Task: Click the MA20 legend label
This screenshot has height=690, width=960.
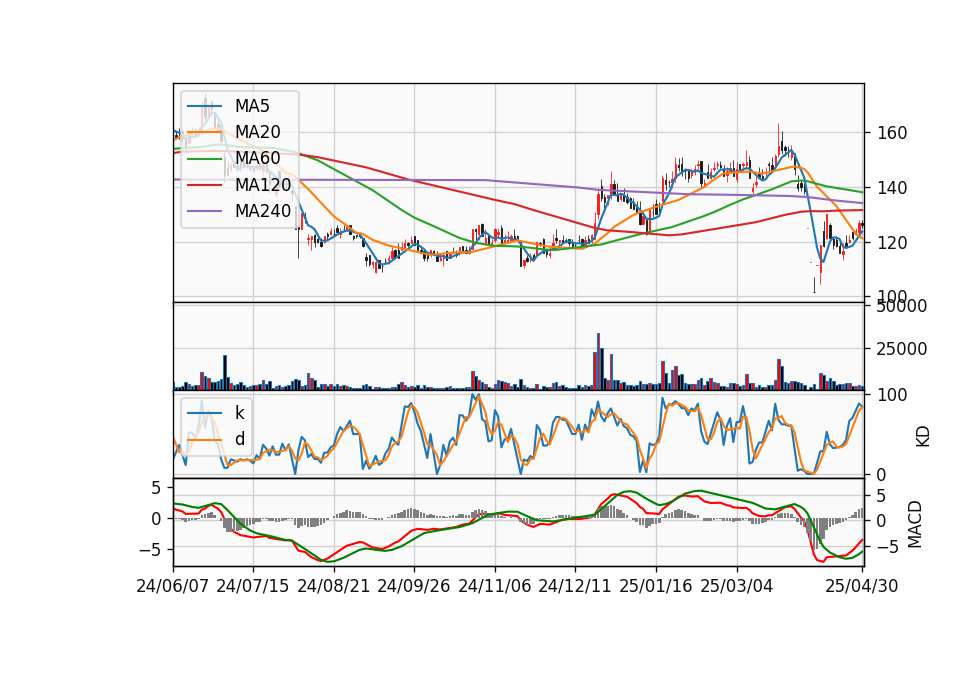Action: (x=257, y=132)
